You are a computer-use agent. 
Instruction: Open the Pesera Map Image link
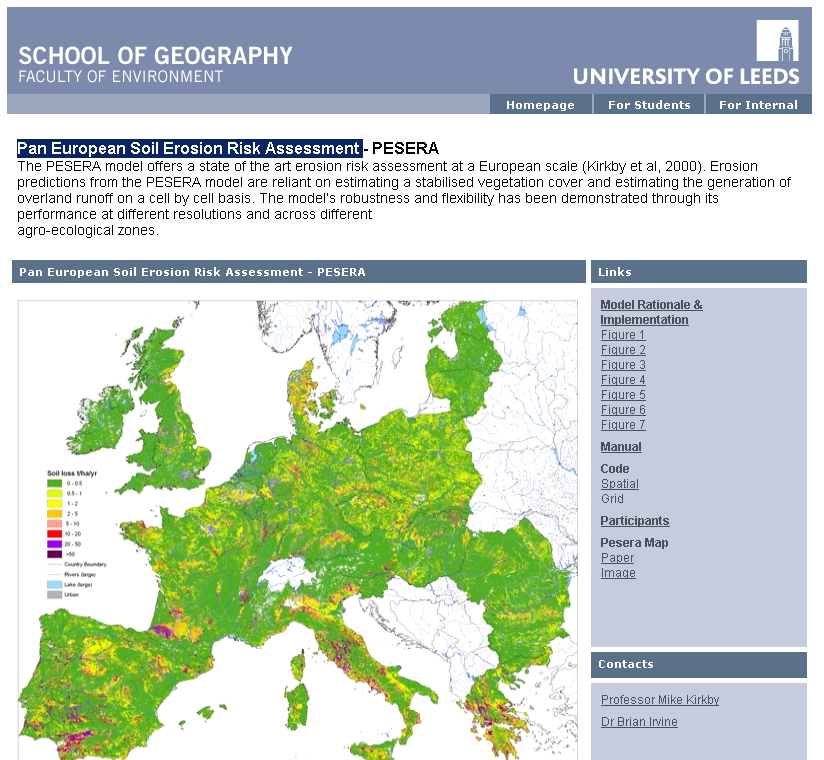pos(618,573)
